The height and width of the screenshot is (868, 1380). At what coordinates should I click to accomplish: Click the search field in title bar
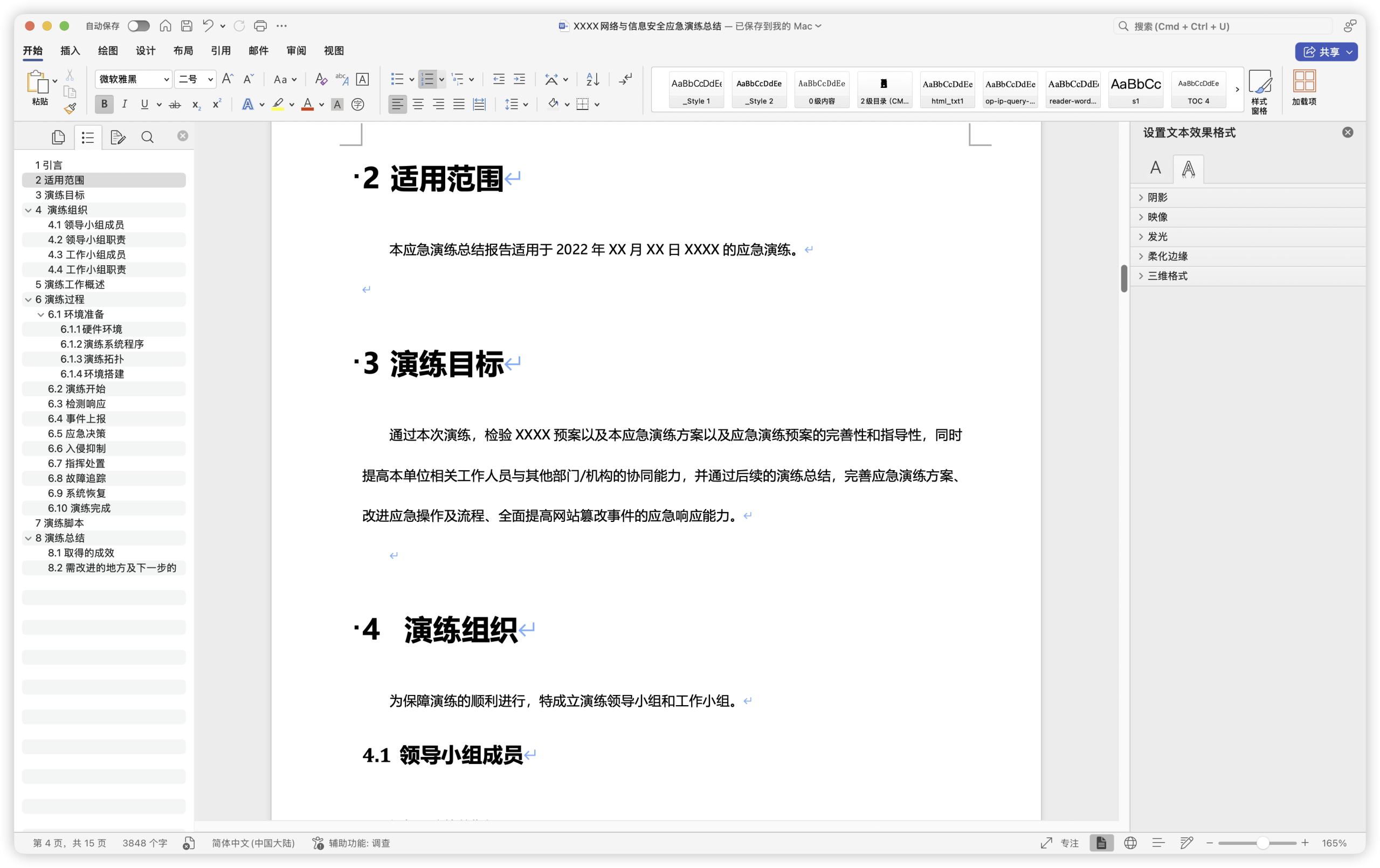tap(1223, 26)
